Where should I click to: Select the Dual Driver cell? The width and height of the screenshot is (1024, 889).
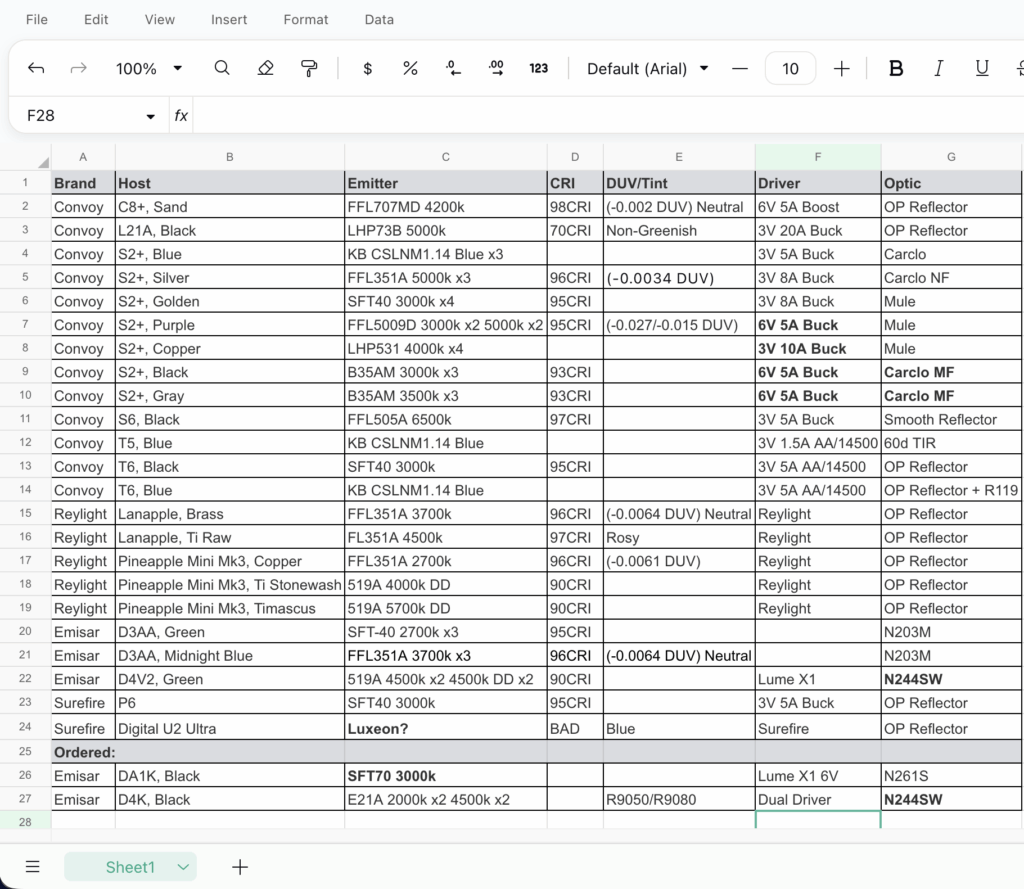click(x=818, y=799)
